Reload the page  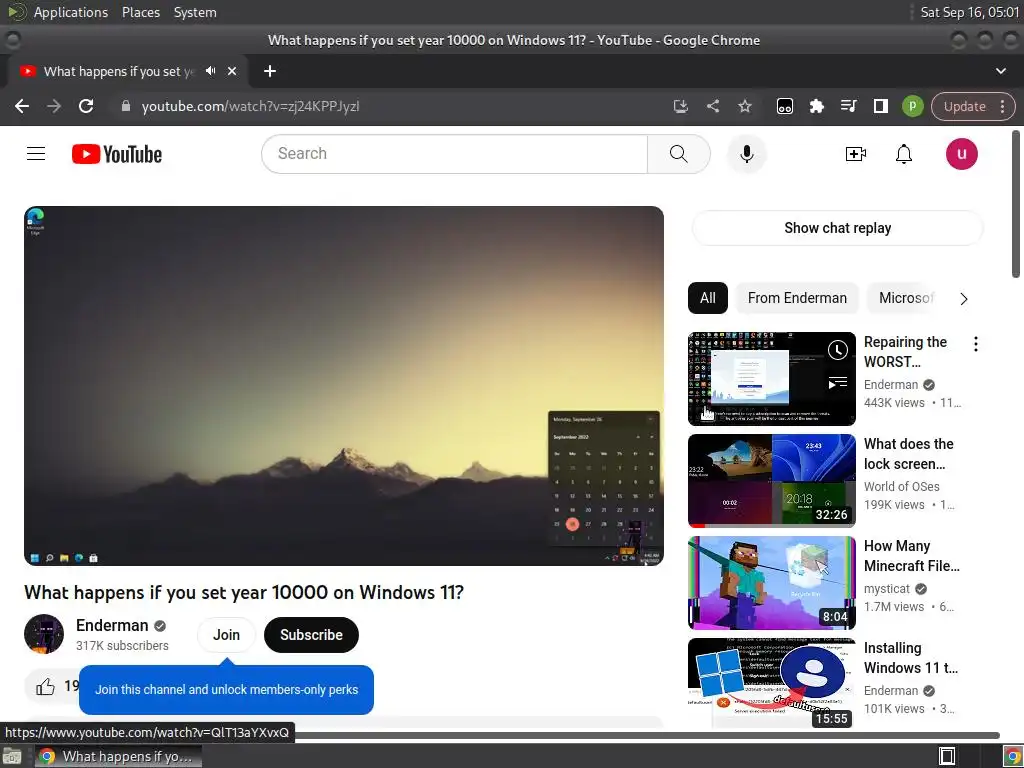point(86,106)
